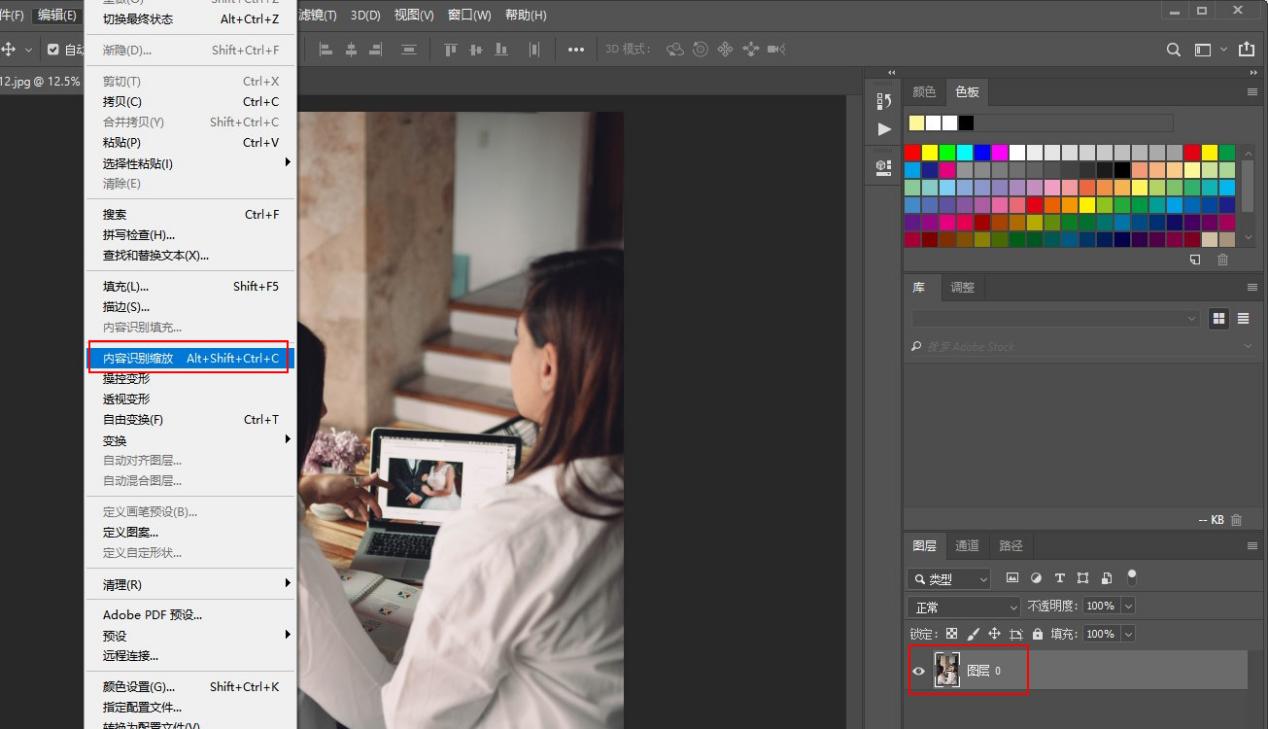Screen dimensions: 1268x729
Task: Open the 填充 percentage dropdown arrow
Action: click(1129, 634)
